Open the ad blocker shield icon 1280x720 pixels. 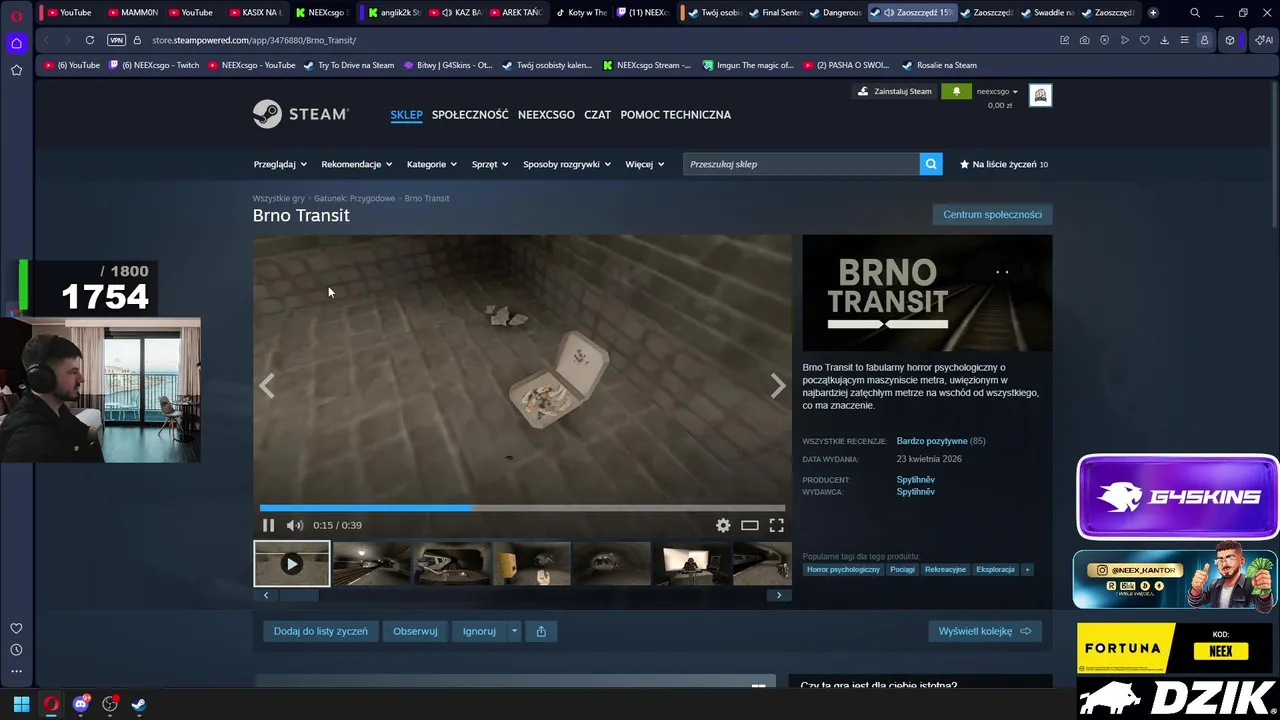[x=1105, y=40]
